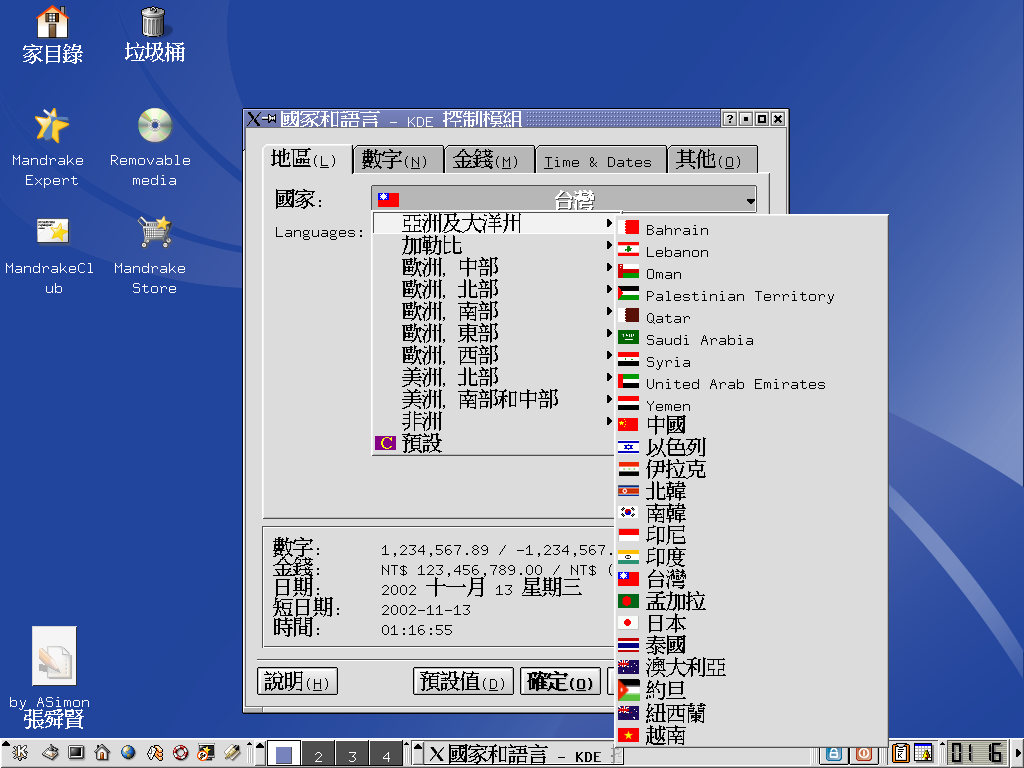Expand the 歐洲, 東部 region submenu
Image resolution: width=1024 pixels, height=768 pixels.
point(494,334)
